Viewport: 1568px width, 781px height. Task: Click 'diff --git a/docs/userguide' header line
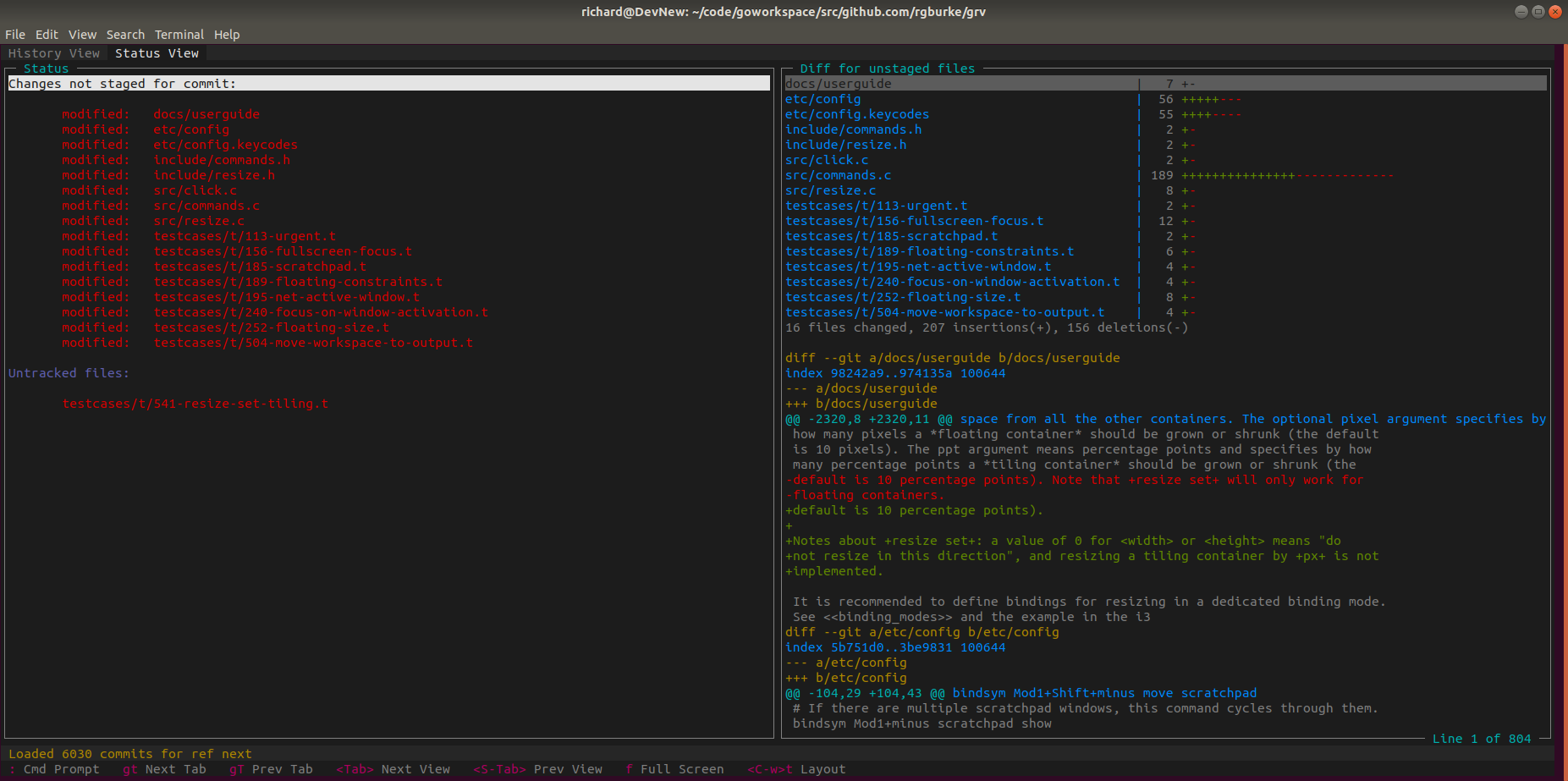[953, 358]
